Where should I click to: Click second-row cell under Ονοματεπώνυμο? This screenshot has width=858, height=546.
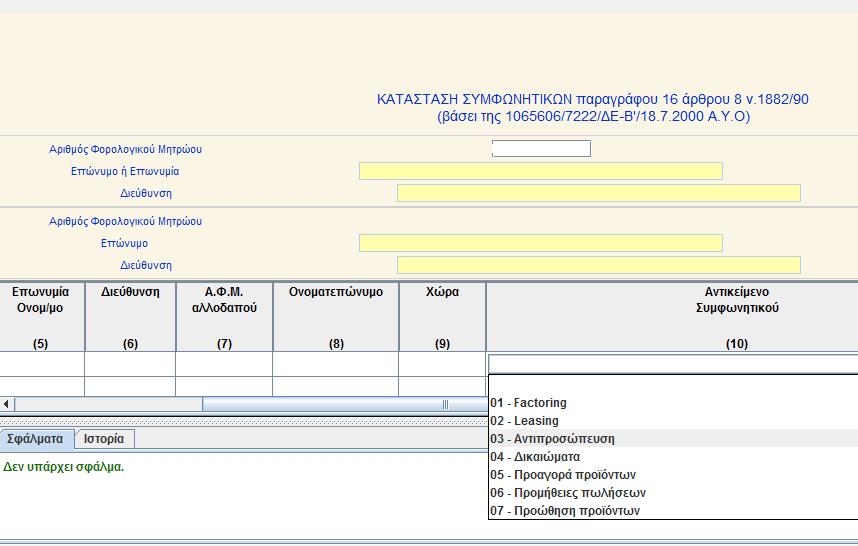click(x=336, y=387)
